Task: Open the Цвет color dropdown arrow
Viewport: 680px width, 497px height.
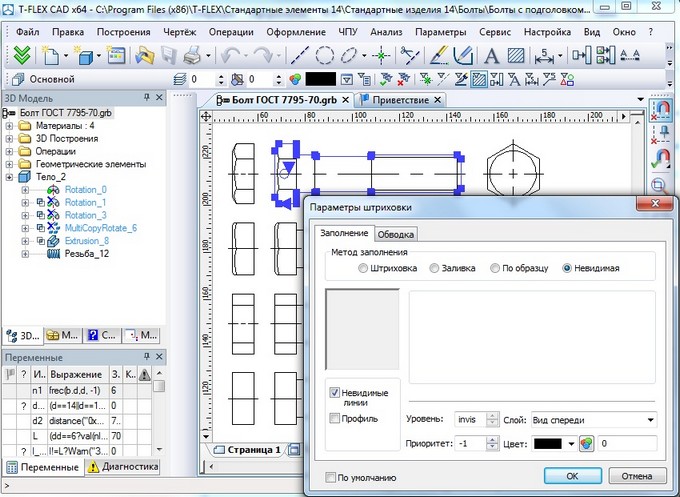Action: pyautogui.click(x=572, y=444)
